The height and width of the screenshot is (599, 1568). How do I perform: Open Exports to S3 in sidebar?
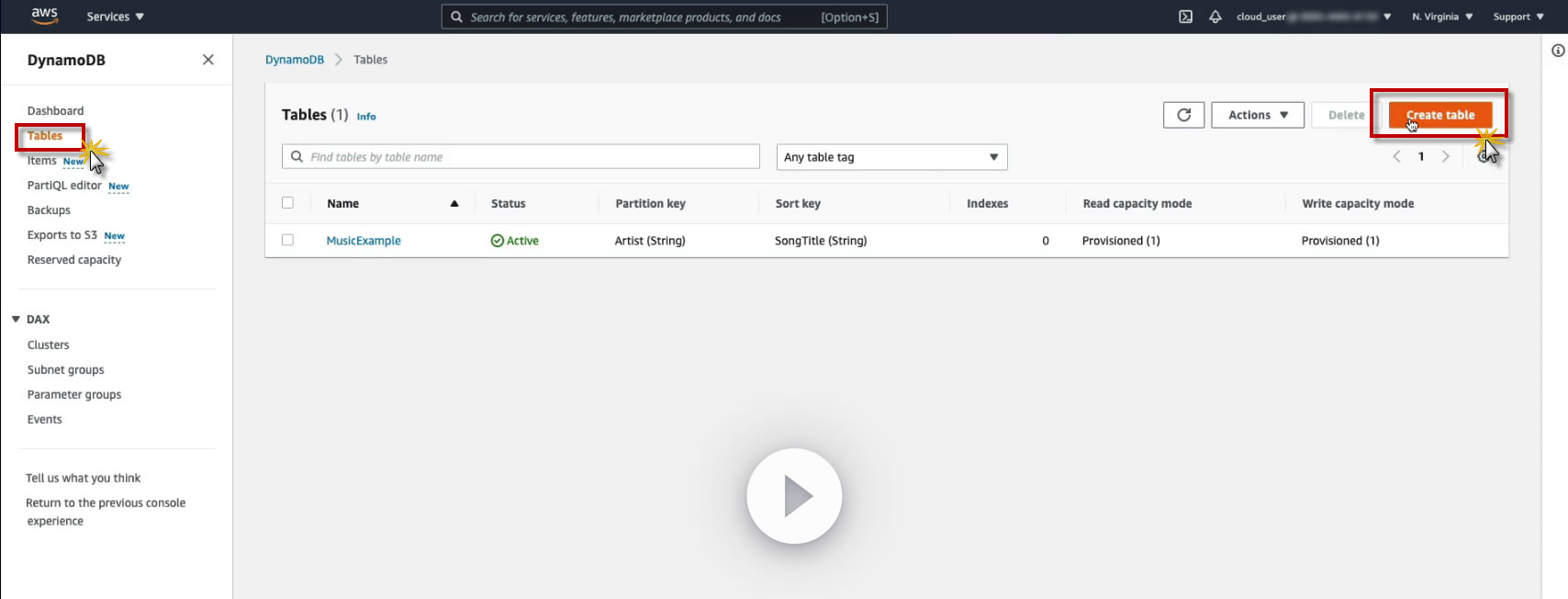pos(62,235)
